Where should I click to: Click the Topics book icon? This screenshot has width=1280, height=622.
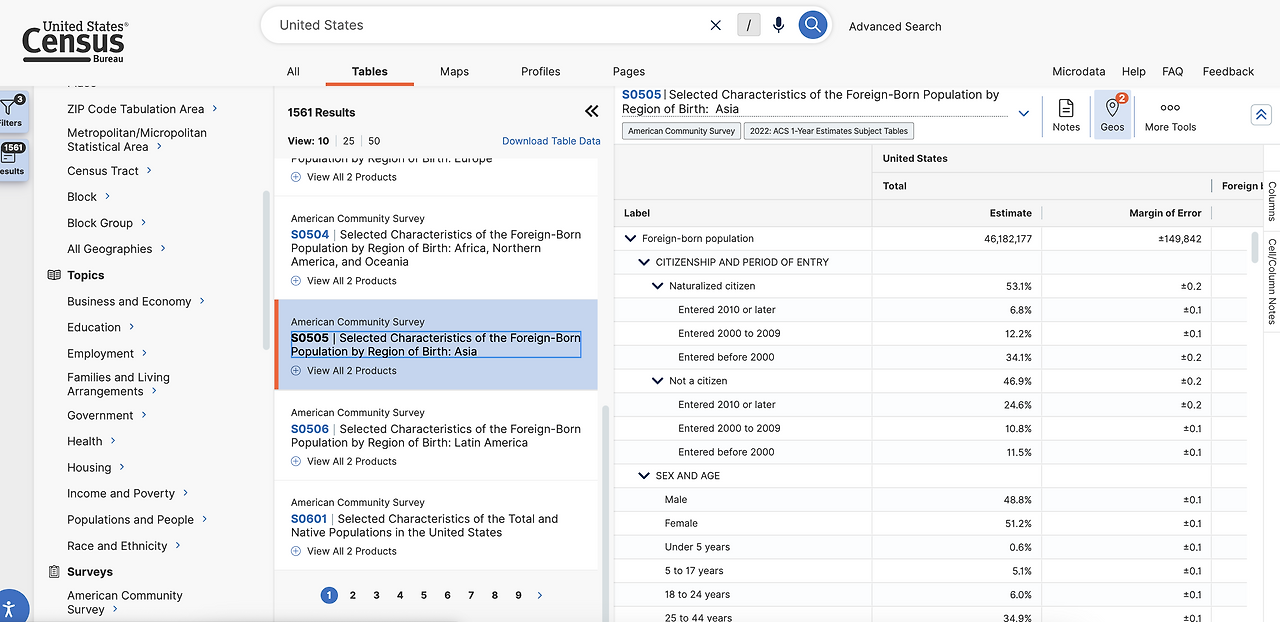coord(54,275)
